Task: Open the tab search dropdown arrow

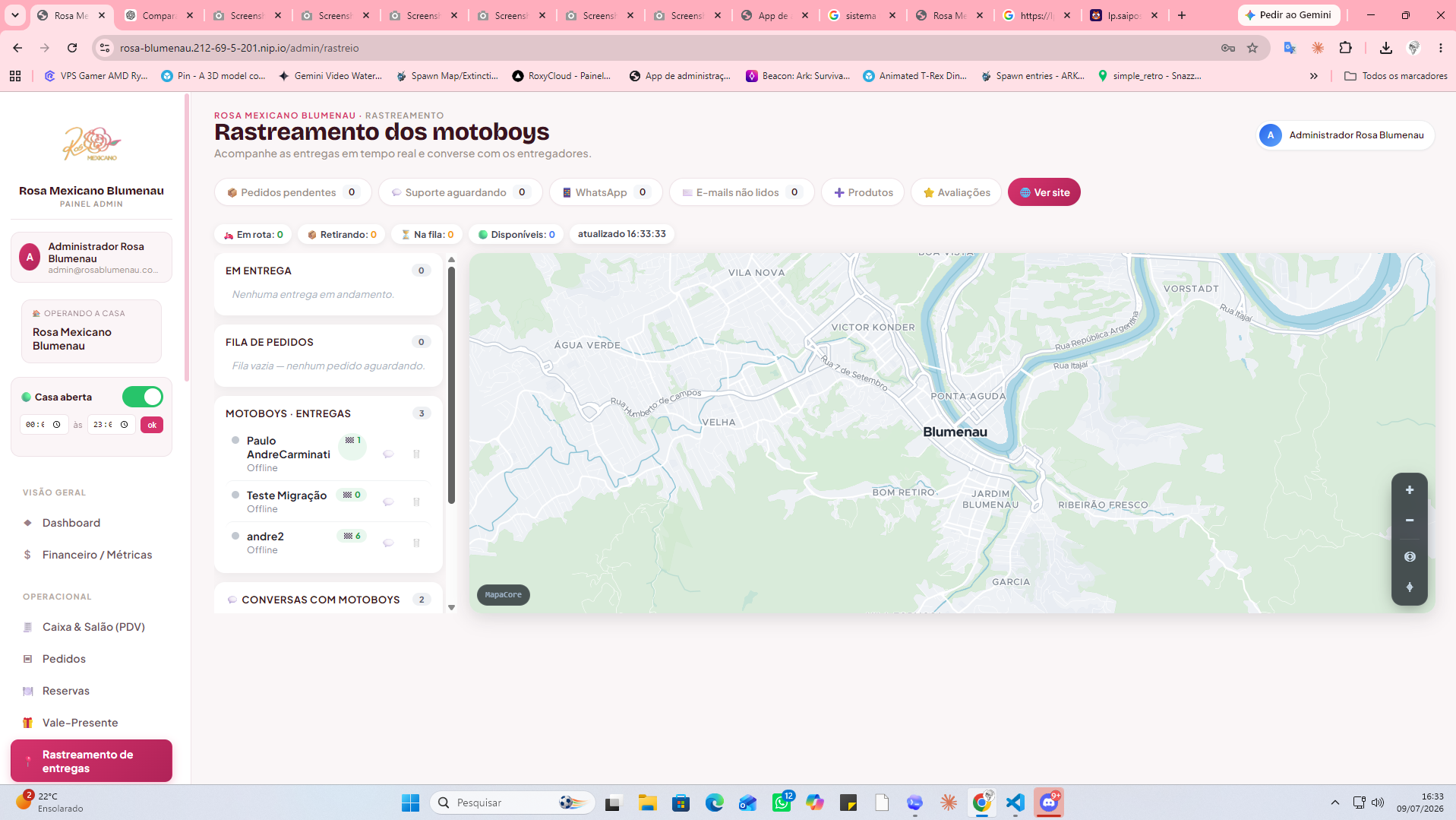Action: [15, 15]
